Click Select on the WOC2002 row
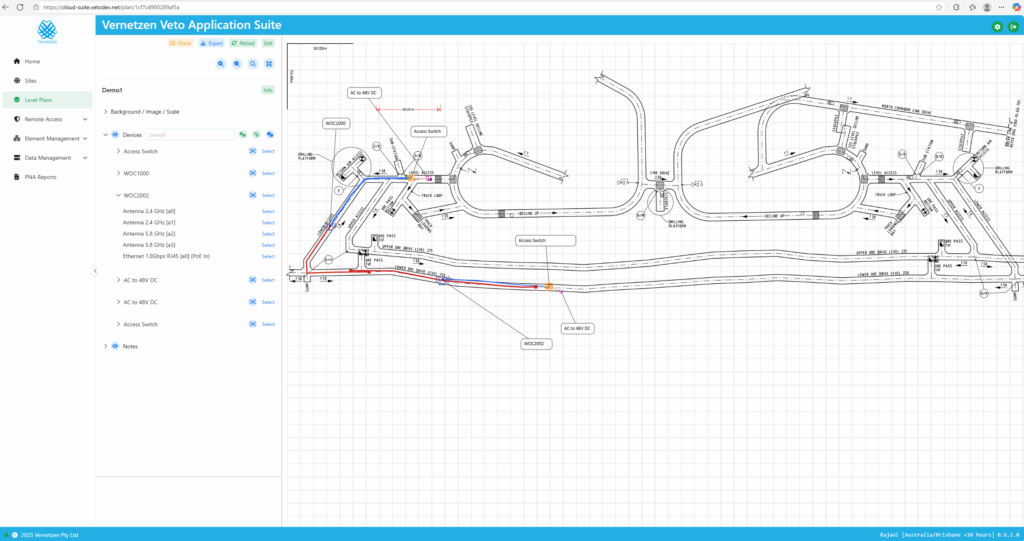This screenshot has height=541, width=1024. [268, 195]
